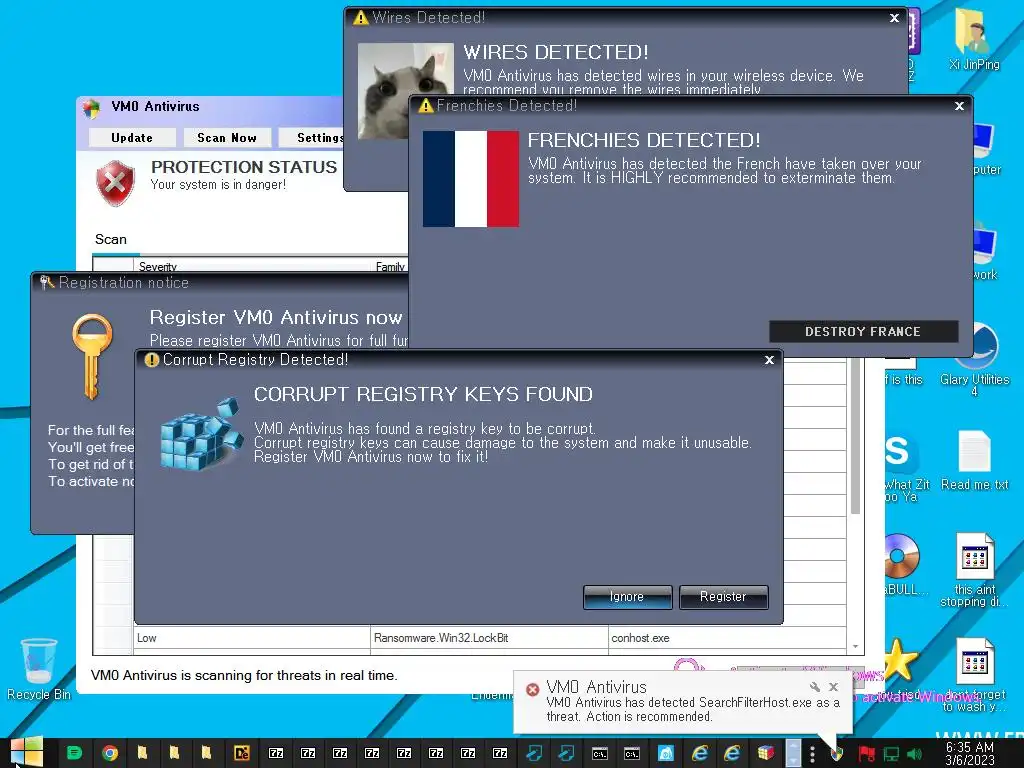Click the red shield protection status icon

pos(116,183)
